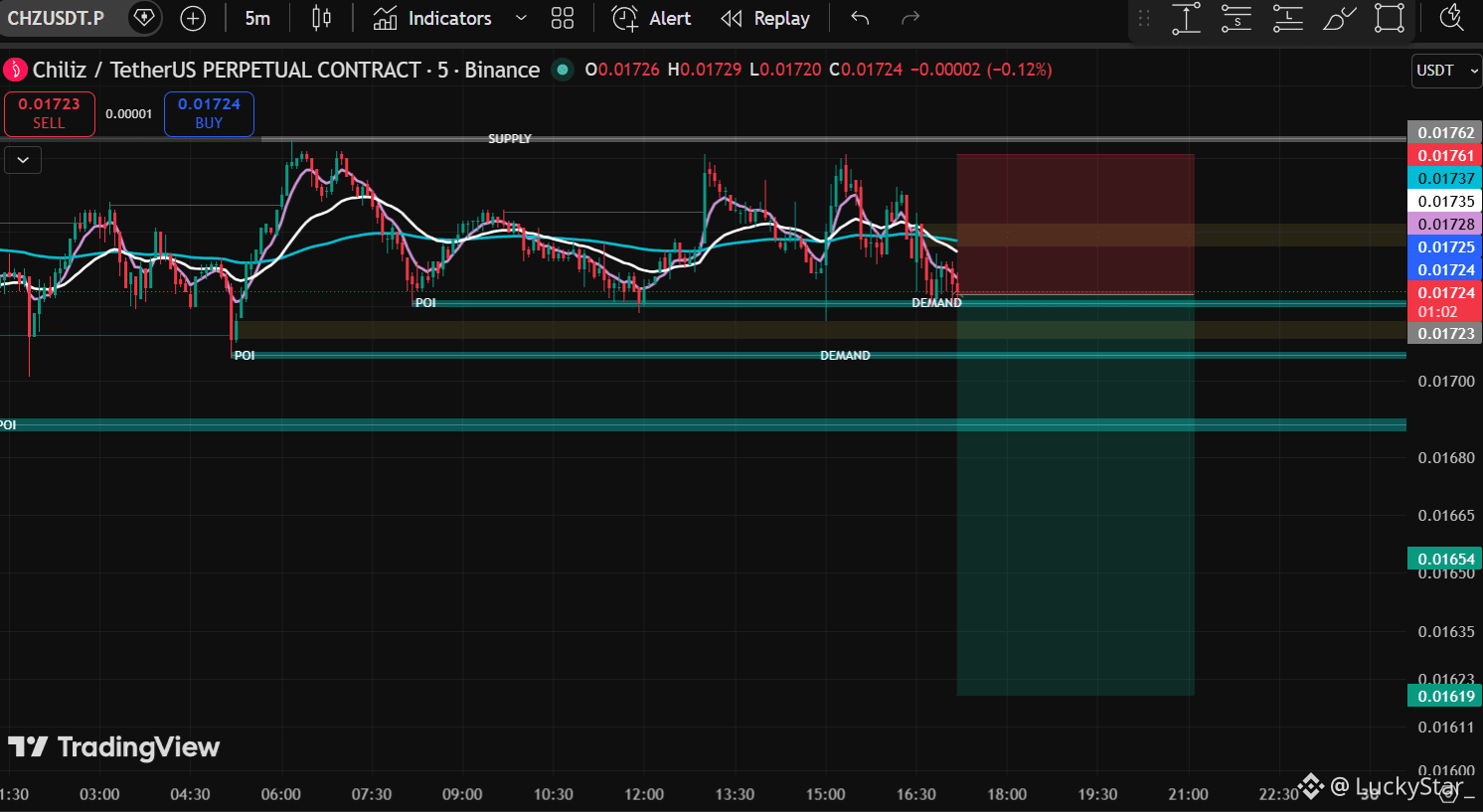Open the TradingView logo link

[x=114, y=747]
